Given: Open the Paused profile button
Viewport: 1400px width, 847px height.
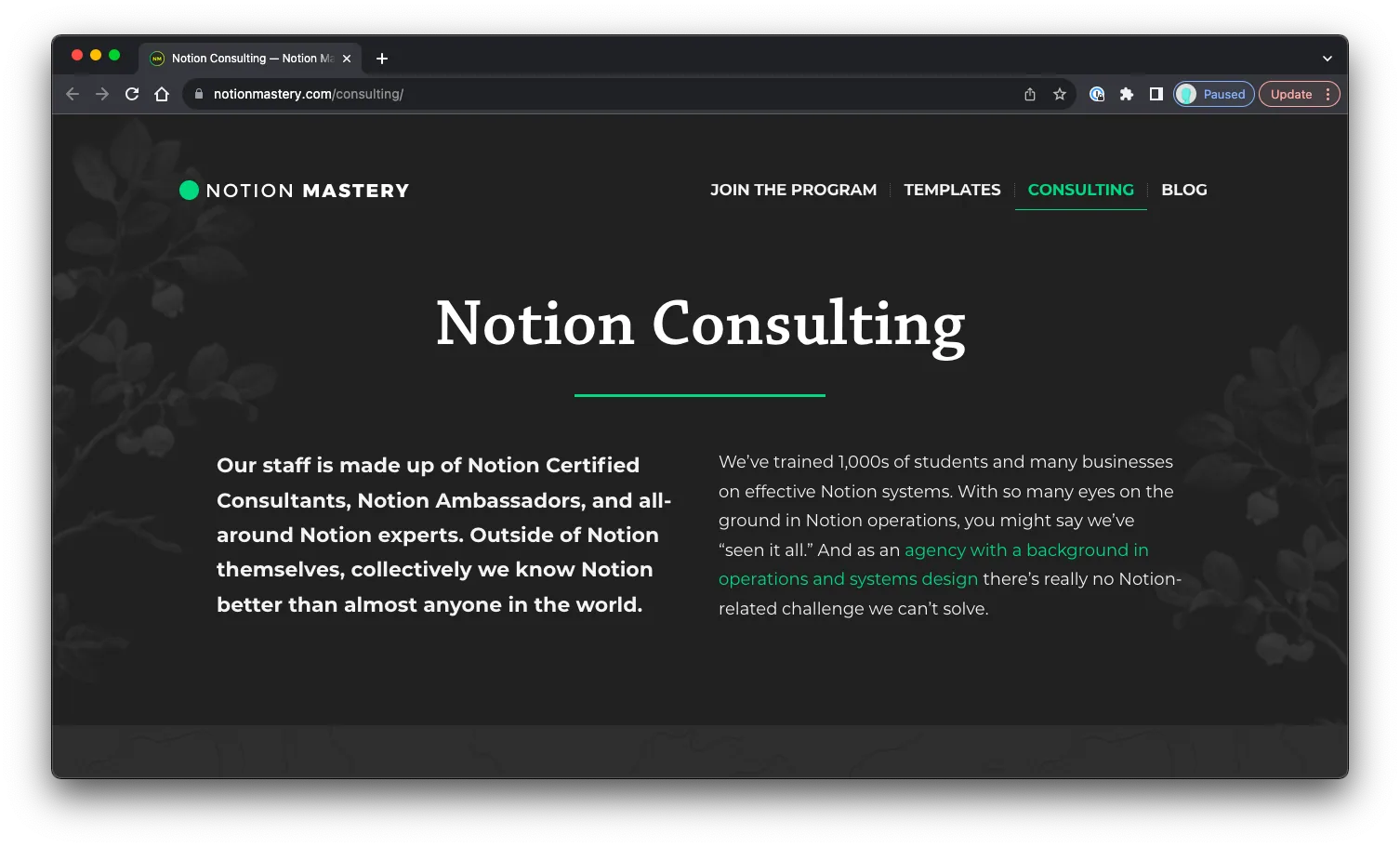Looking at the screenshot, I should (1214, 94).
